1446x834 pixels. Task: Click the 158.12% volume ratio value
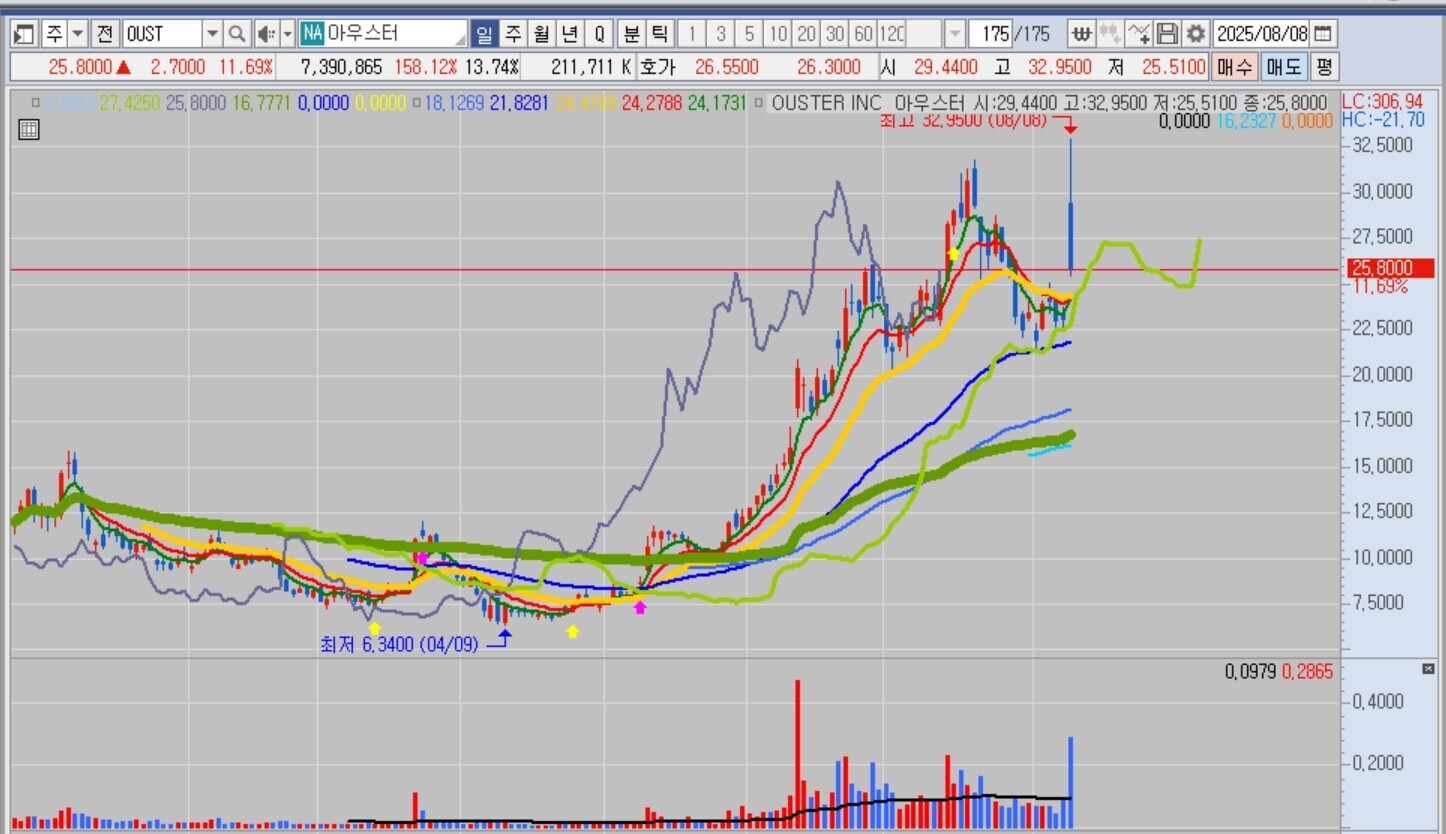pos(424,68)
